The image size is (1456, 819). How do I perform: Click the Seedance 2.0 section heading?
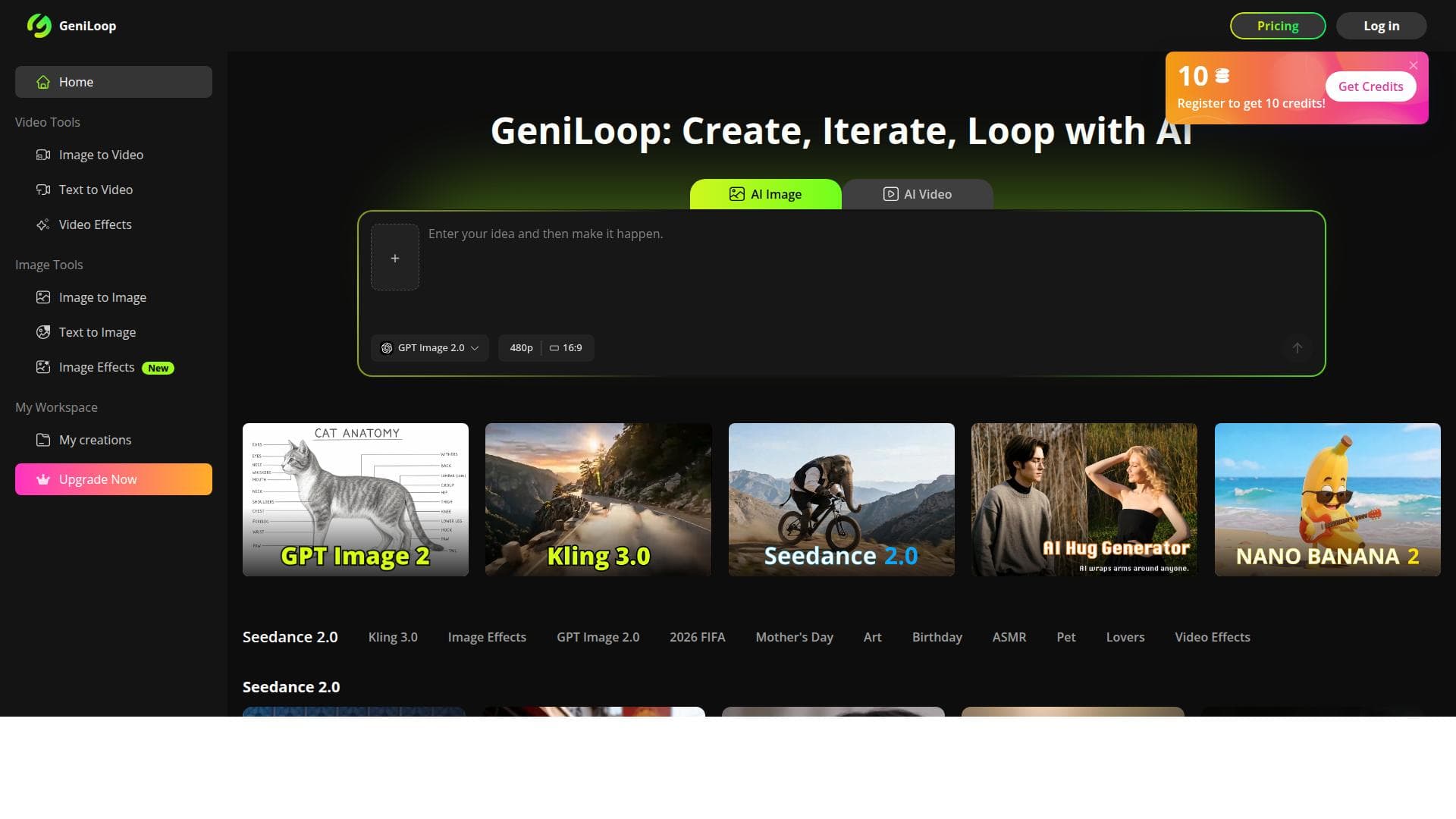pos(291,687)
